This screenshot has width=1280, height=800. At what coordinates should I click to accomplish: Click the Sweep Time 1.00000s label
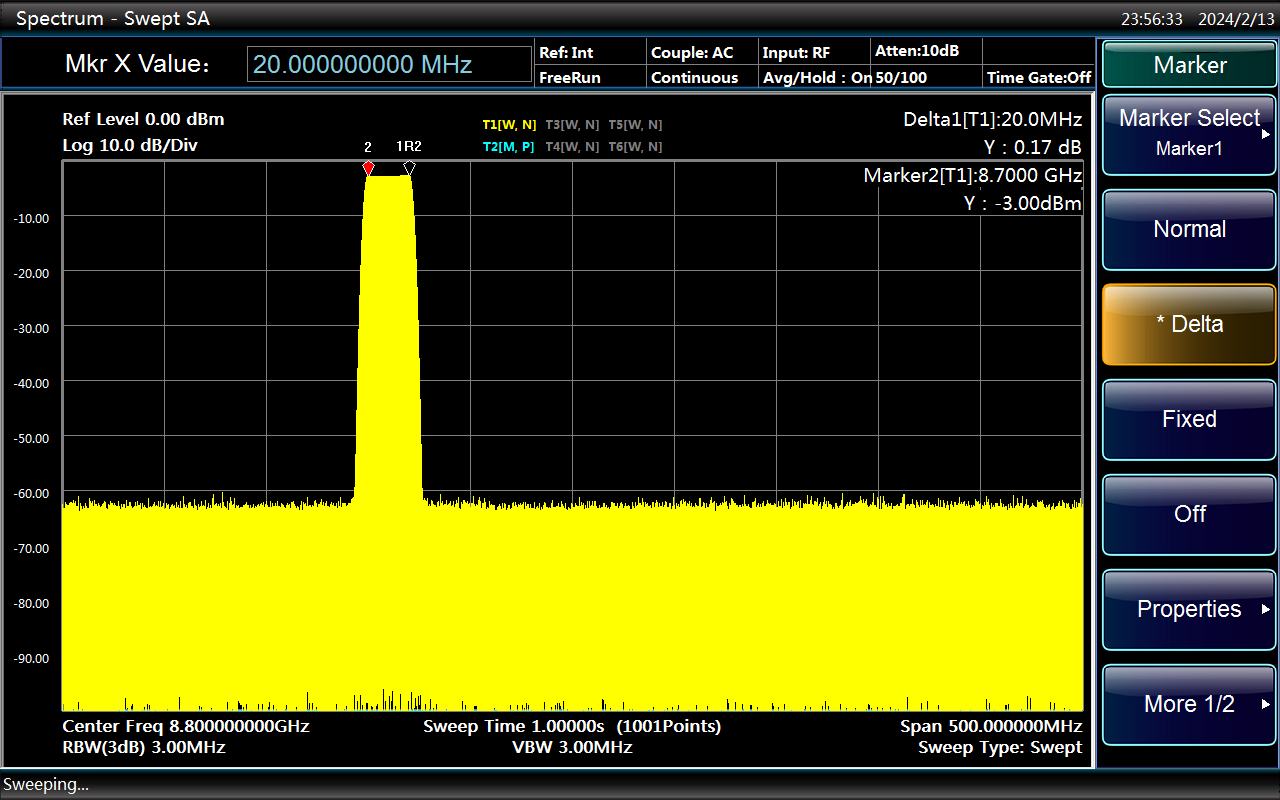point(514,726)
